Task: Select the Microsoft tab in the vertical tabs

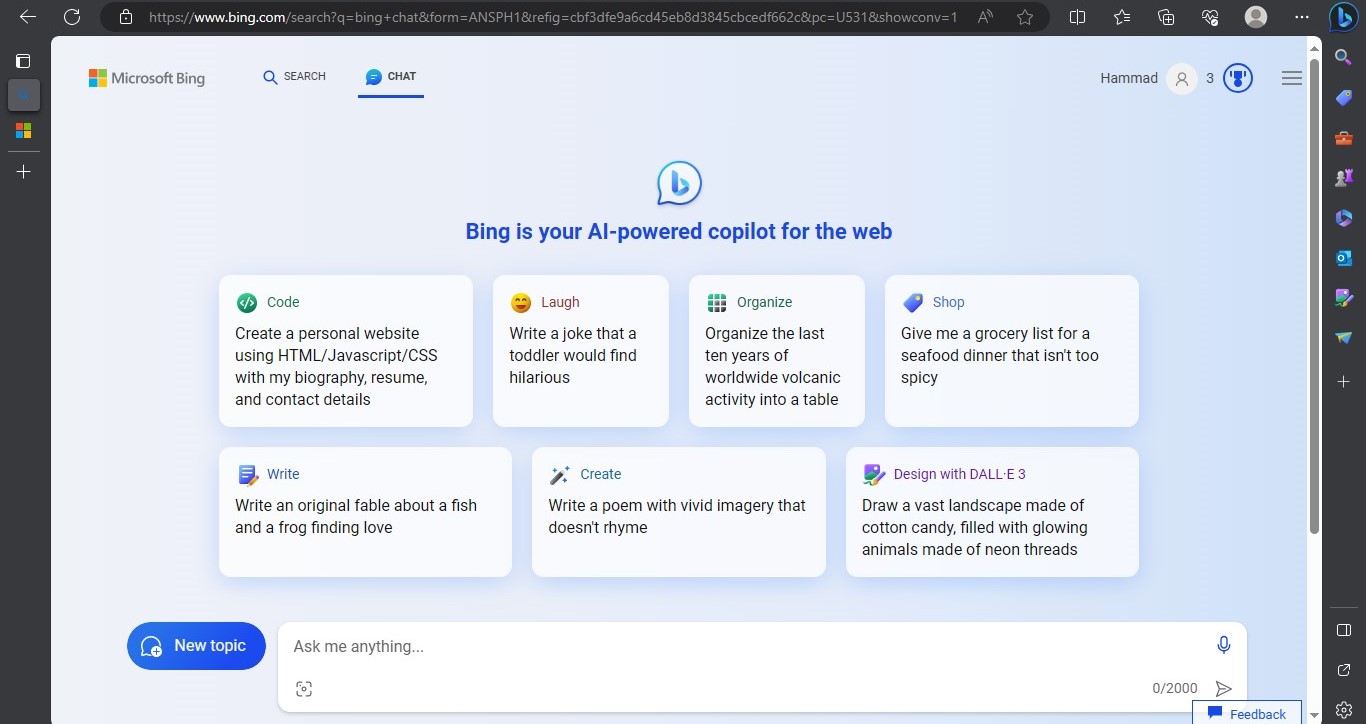Action: point(24,130)
